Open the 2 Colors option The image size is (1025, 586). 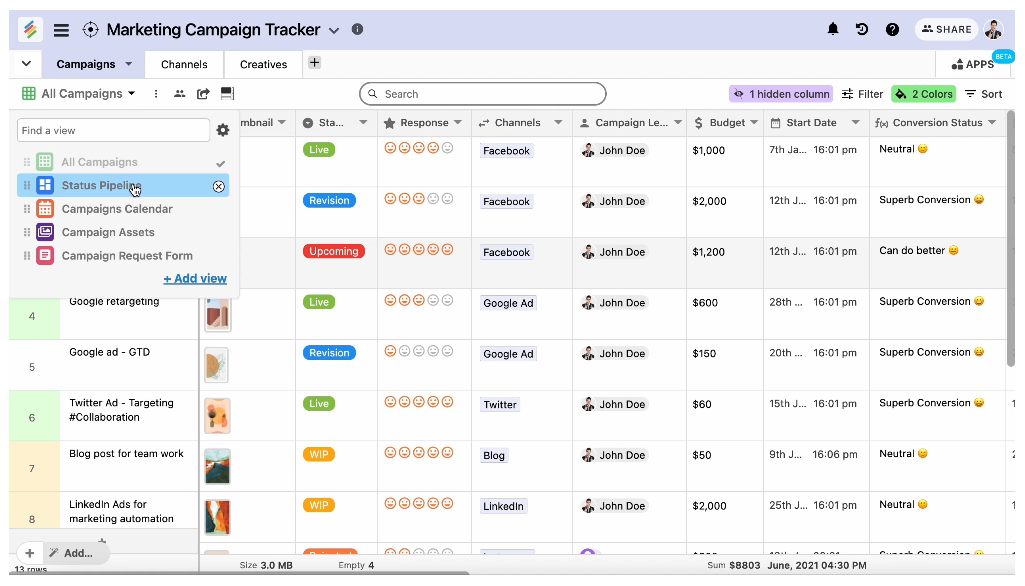(924, 94)
